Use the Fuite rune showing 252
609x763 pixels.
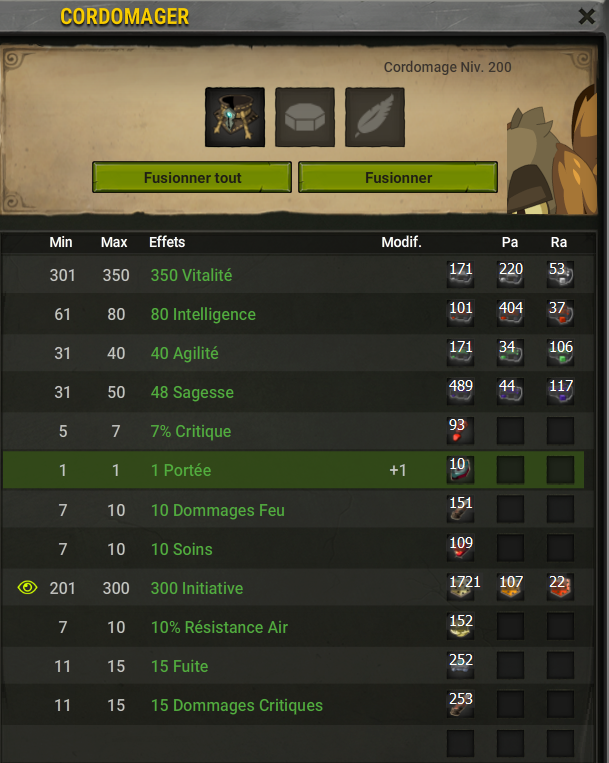(x=461, y=665)
